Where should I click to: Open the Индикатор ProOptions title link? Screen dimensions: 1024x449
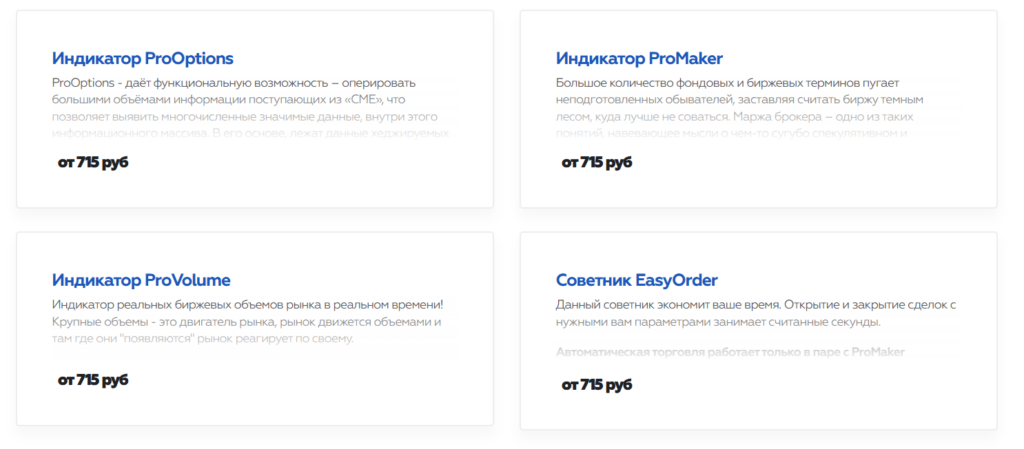pyautogui.click(x=142, y=58)
